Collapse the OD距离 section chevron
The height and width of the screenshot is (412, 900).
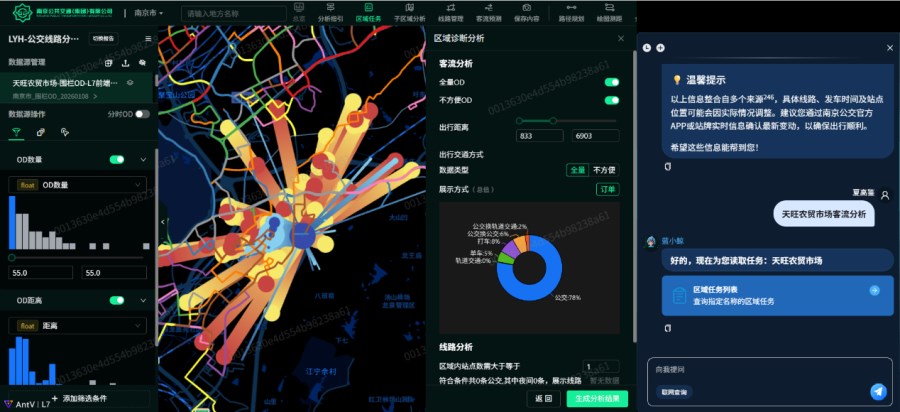(x=143, y=300)
